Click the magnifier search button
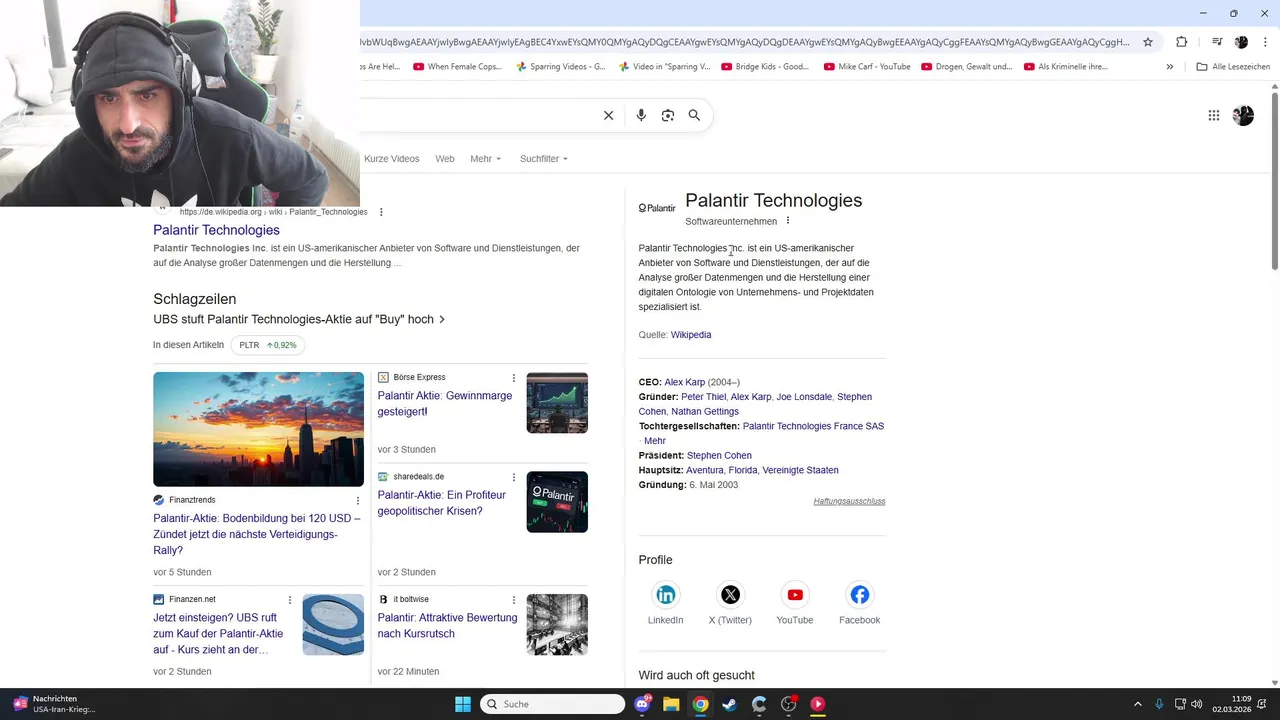 tap(694, 115)
